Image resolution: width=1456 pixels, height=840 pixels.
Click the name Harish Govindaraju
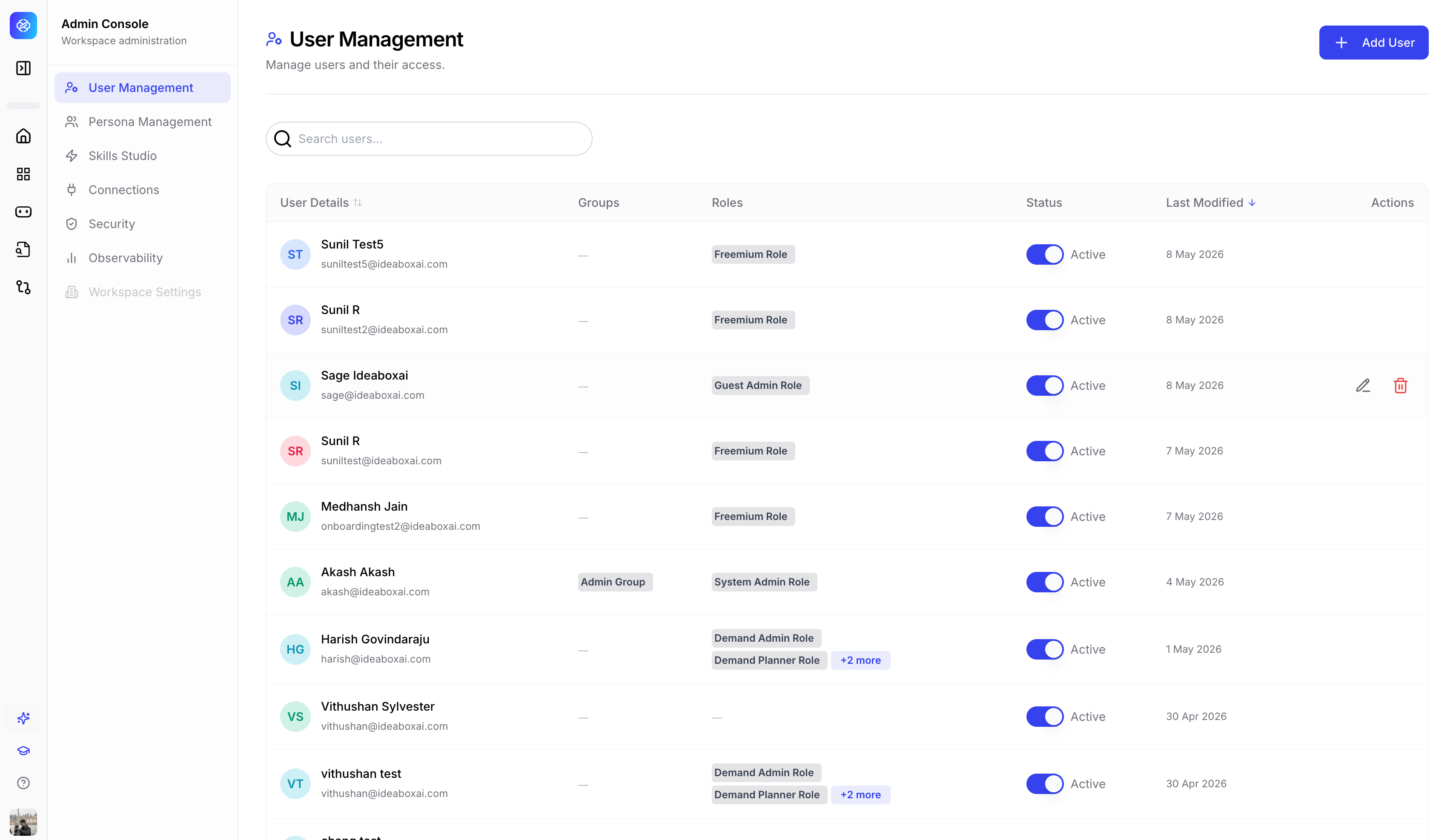pos(375,639)
